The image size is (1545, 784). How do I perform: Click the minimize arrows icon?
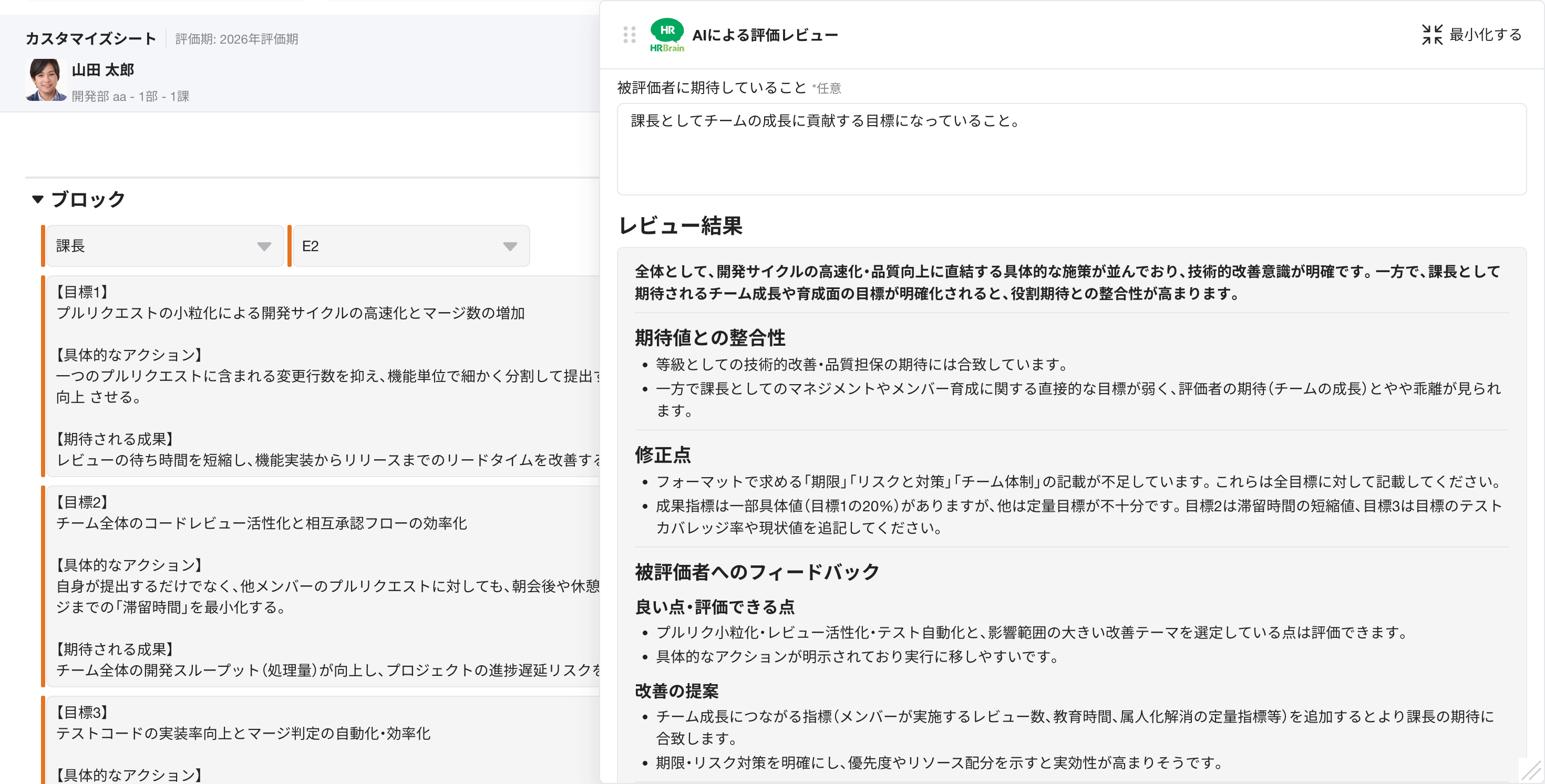(x=1432, y=35)
